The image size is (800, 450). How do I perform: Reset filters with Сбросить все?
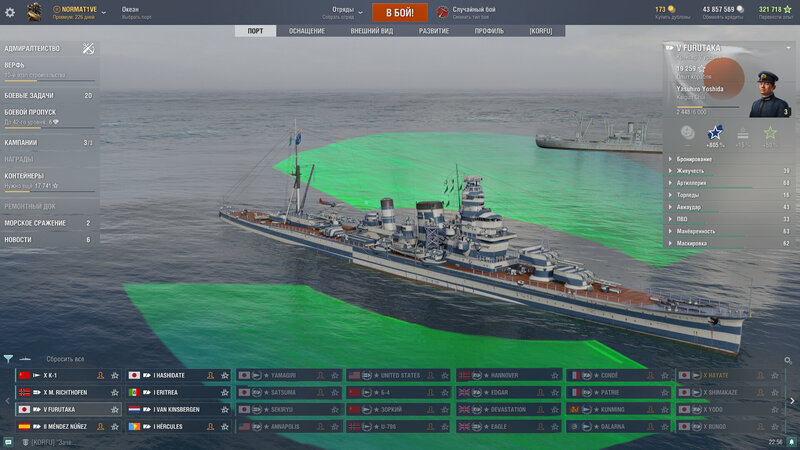point(65,359)
